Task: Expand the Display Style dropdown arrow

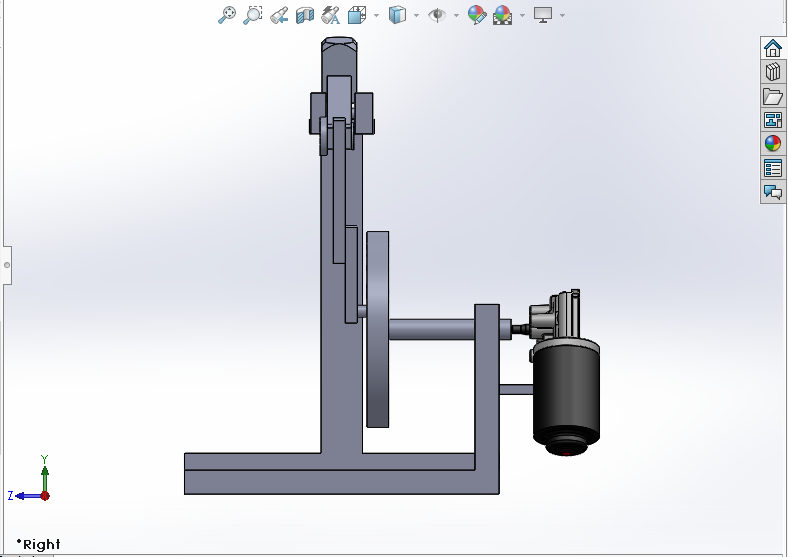Action: coord(417,16)
